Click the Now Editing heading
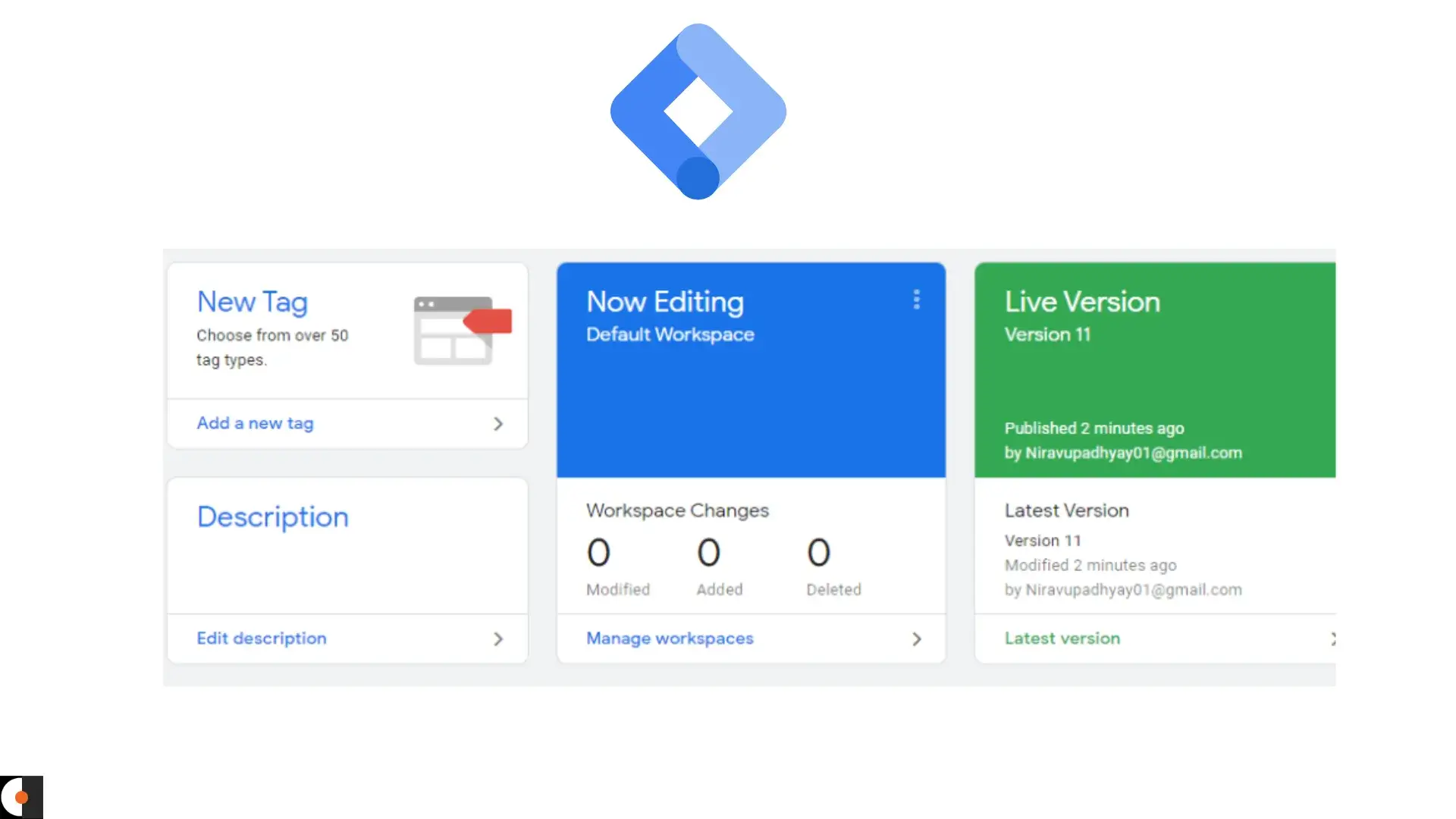Viewport: 1456px width, 819px height. [x=665, y=302]
